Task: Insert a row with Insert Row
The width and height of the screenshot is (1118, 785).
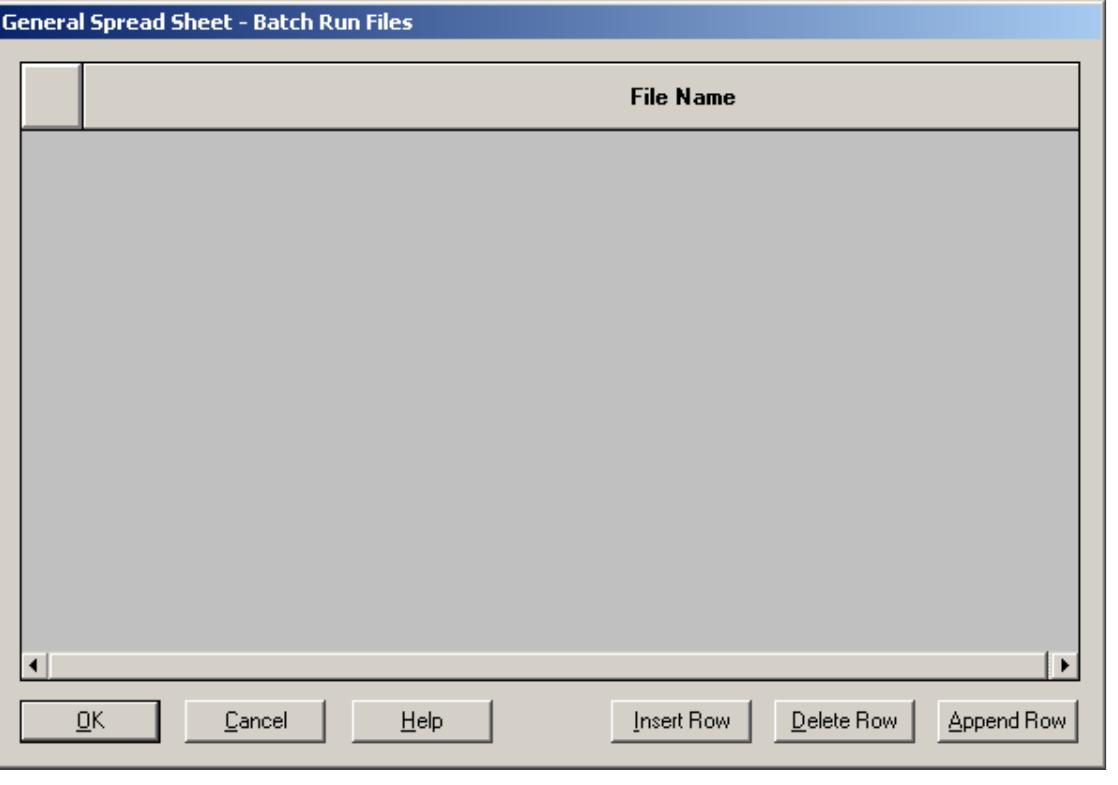Action: (x=681, y=721)
